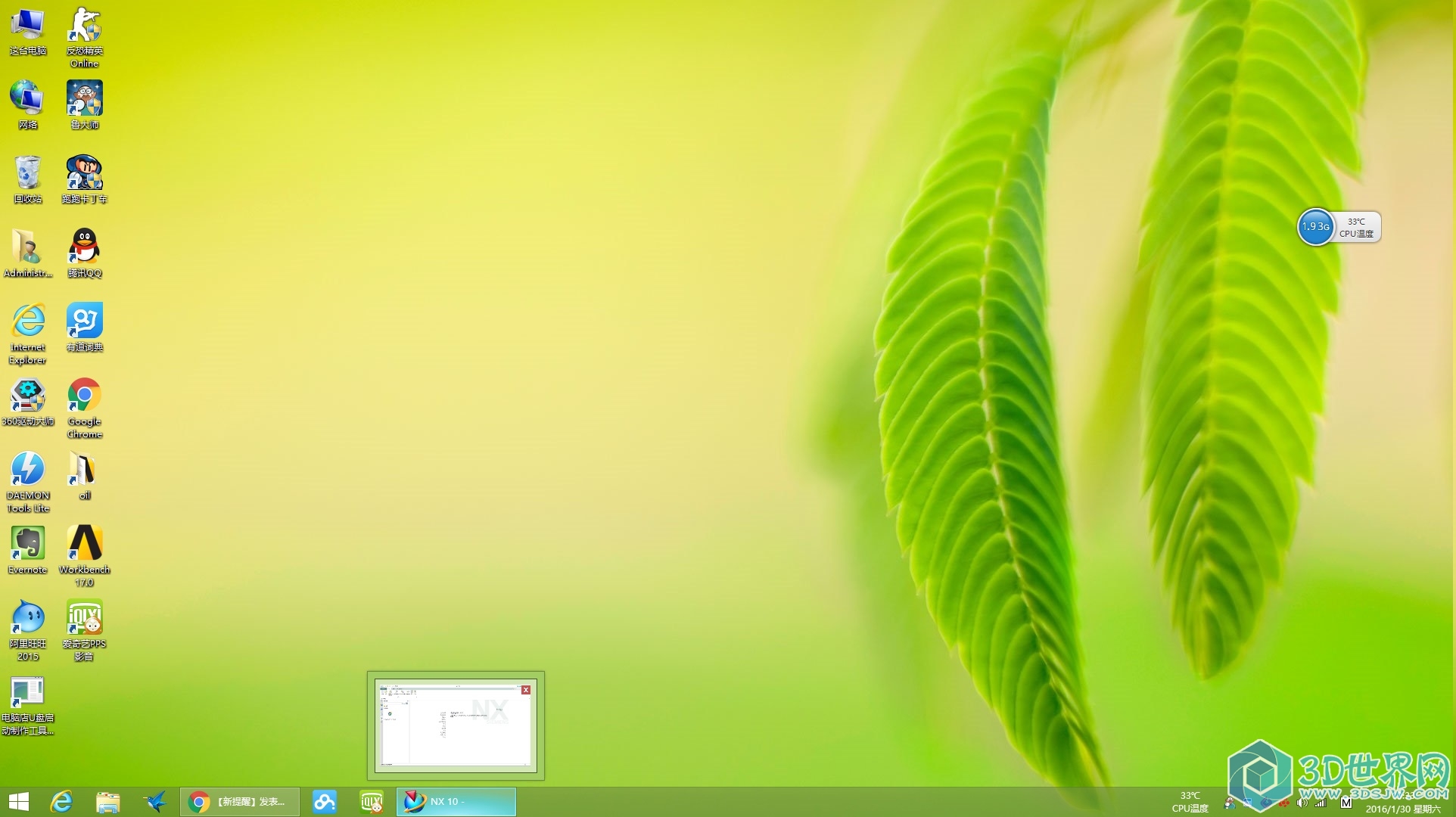
Task: Switch to the Chrome 【新提醒】发表 taskbar window
Action: pyautogui.click(x=240, y=802)
